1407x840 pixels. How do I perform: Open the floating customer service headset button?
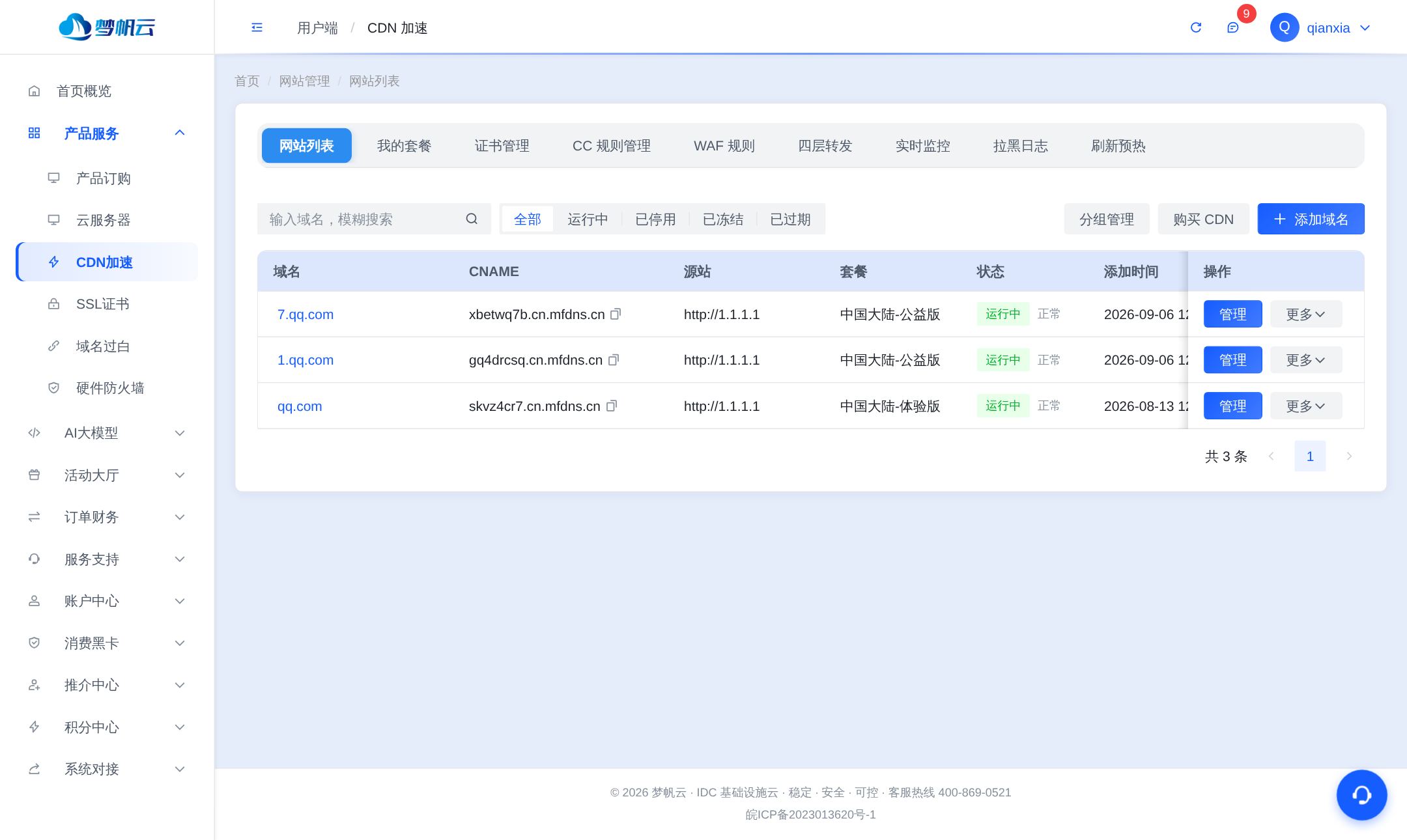[x=1361, y=794]
